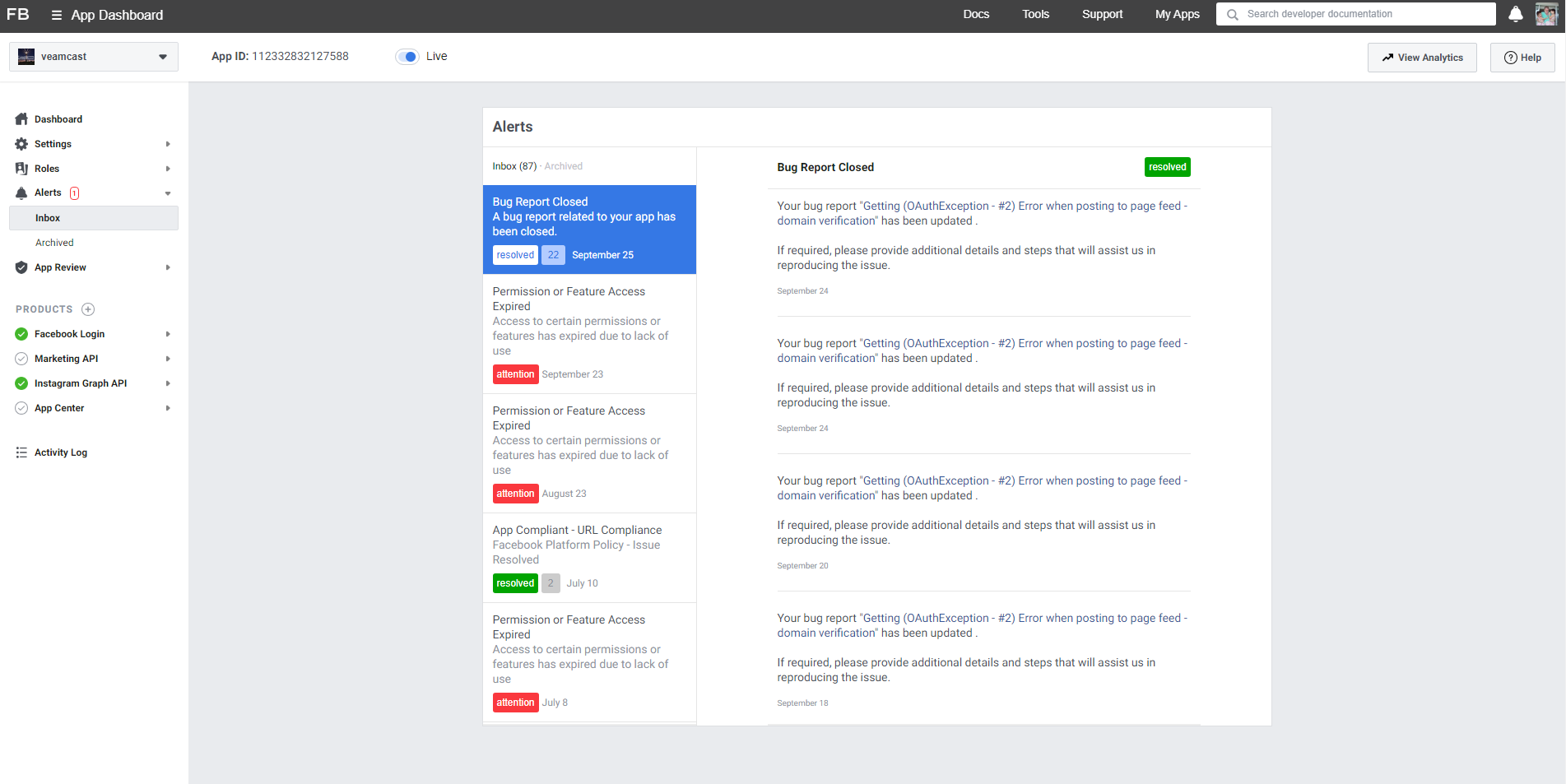Click the App Review shield icon
The height and width of the screenshot is (784, 1566).
pos(21,267)
